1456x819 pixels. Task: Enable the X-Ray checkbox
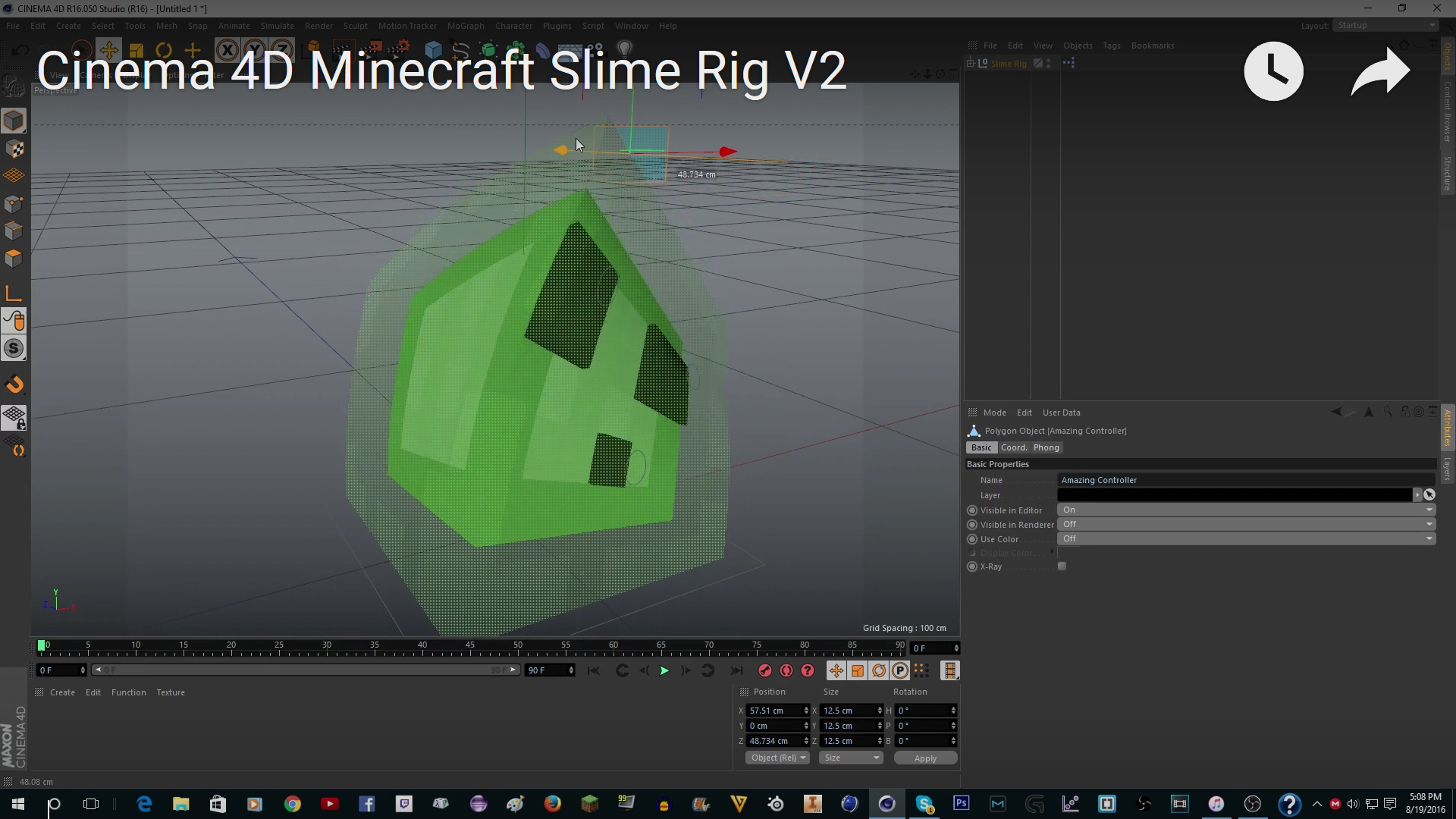(x=1062, y=566)
